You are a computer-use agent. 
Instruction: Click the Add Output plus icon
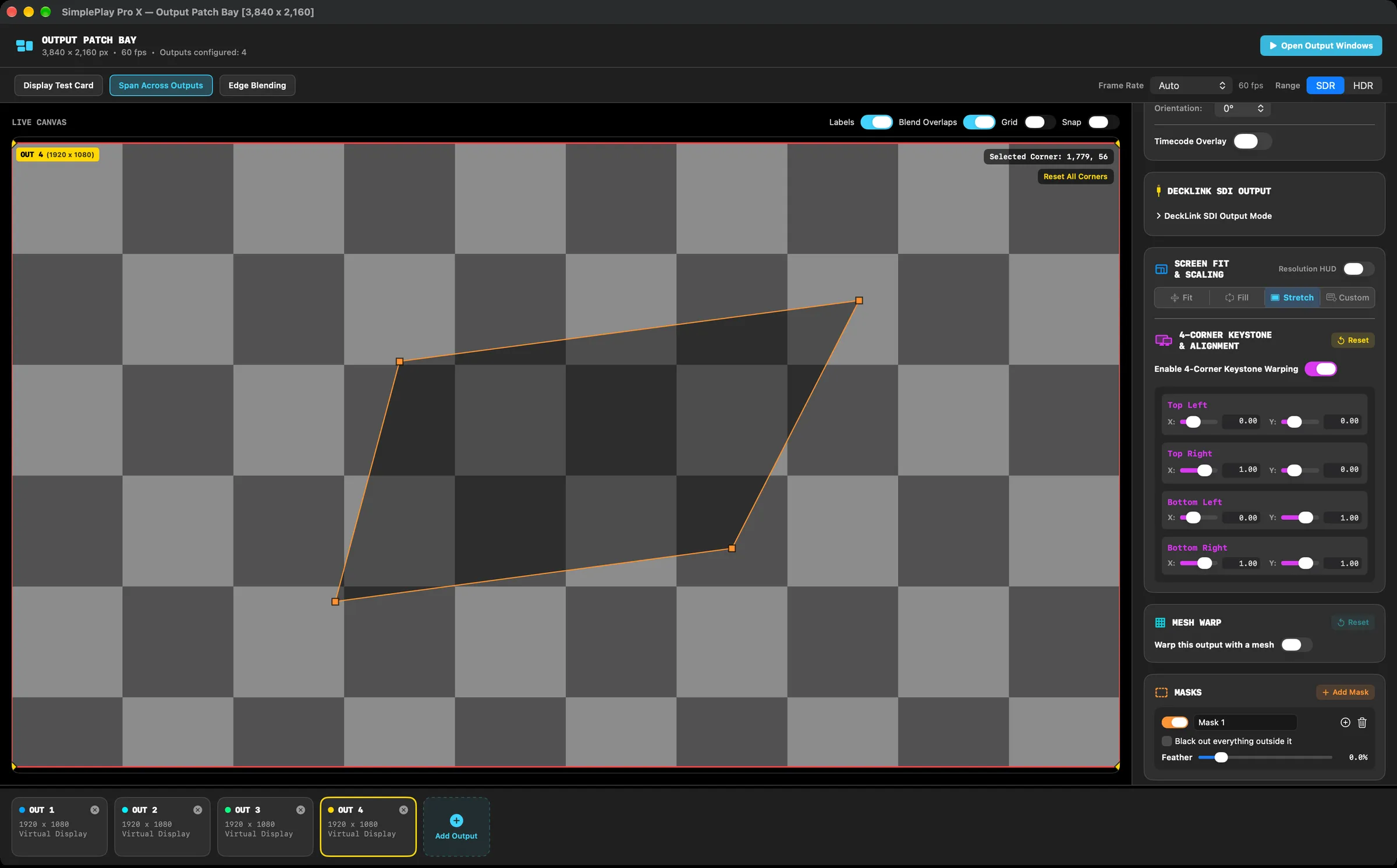point(456,820)
